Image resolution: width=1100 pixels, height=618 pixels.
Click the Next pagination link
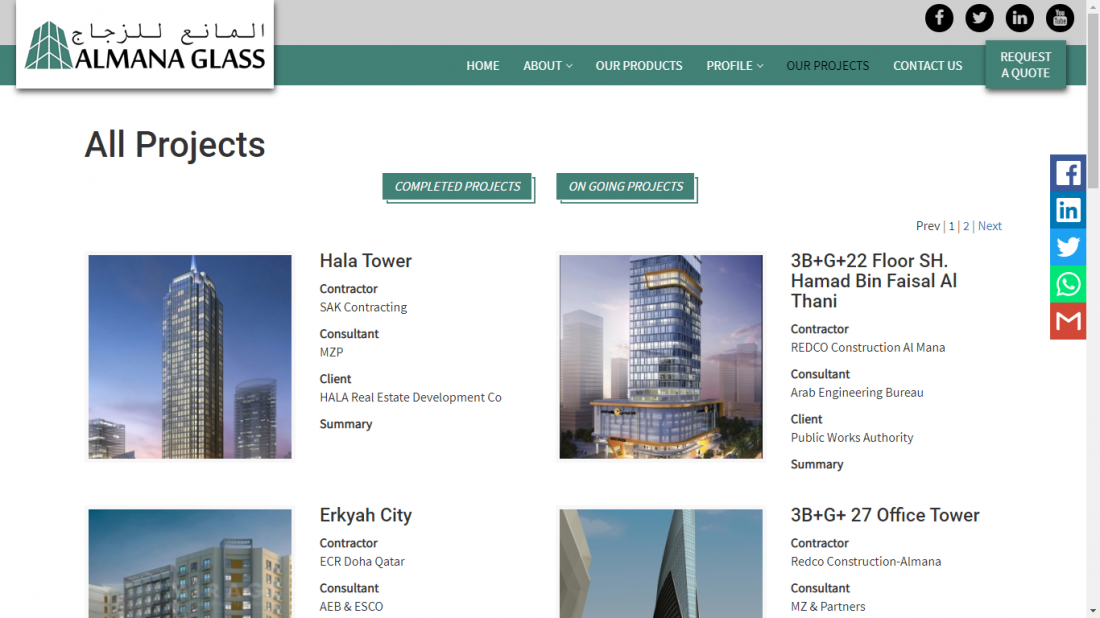[x=990, y=226]
